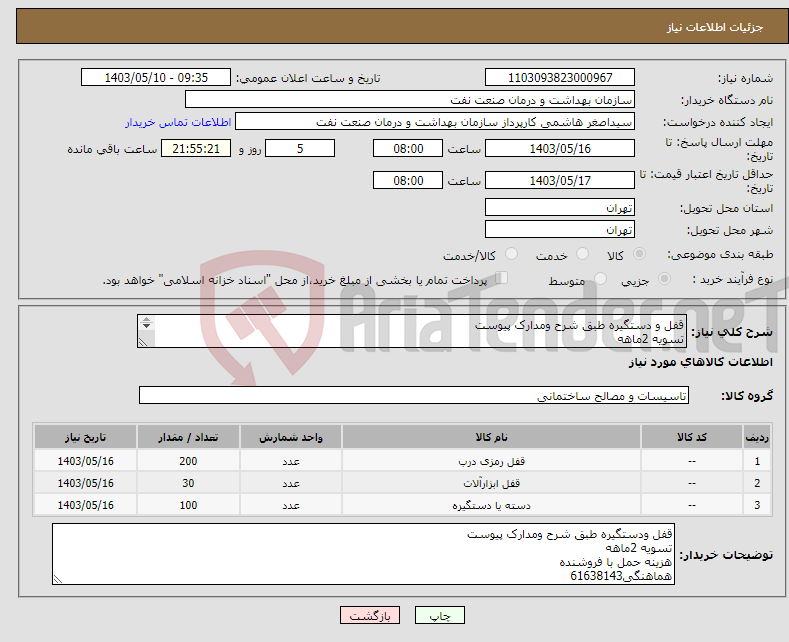Select the متوسط purchase type radio
789x642 pixels.
600,278
